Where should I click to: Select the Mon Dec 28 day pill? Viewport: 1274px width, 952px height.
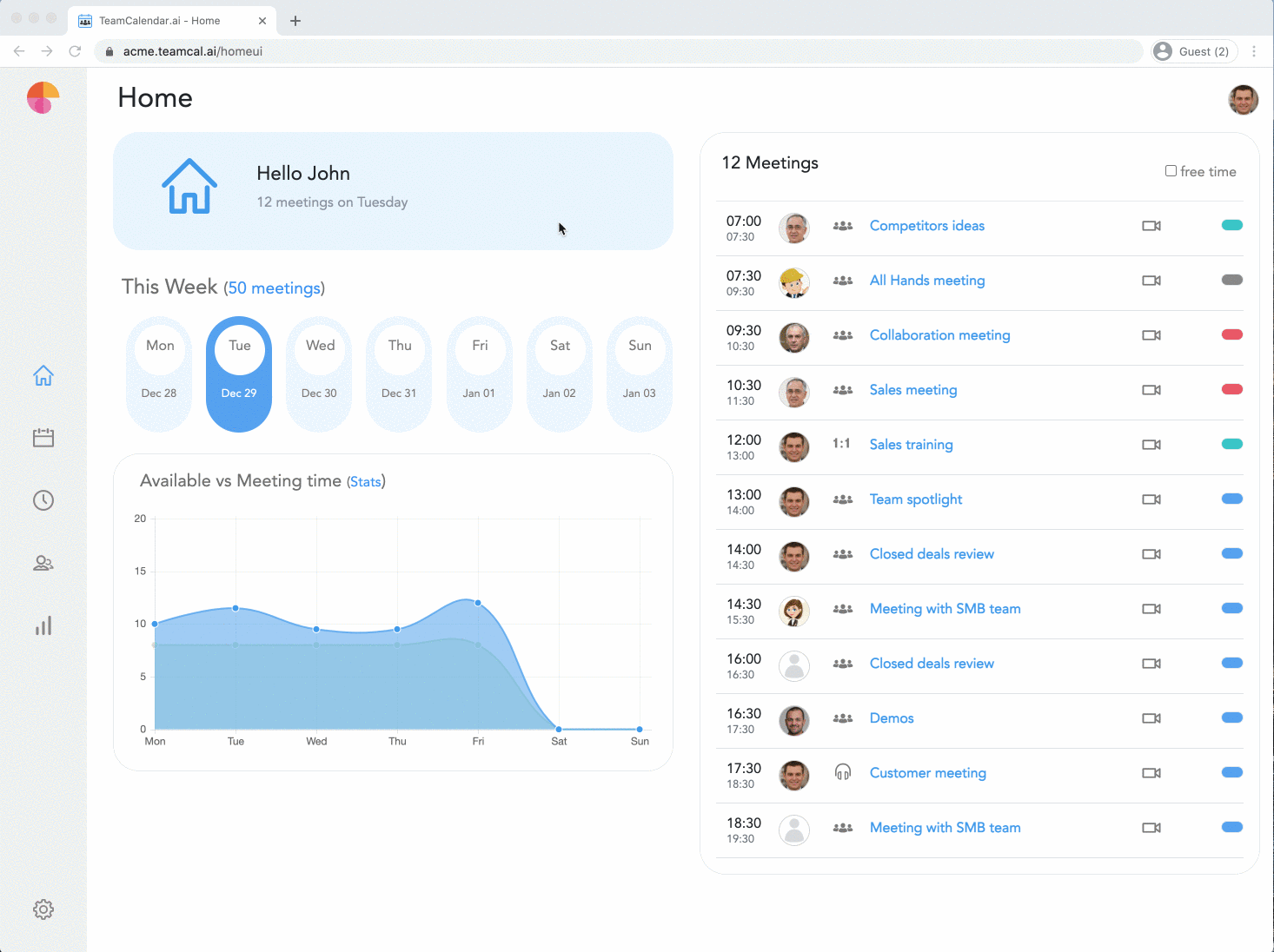[159, 374]
